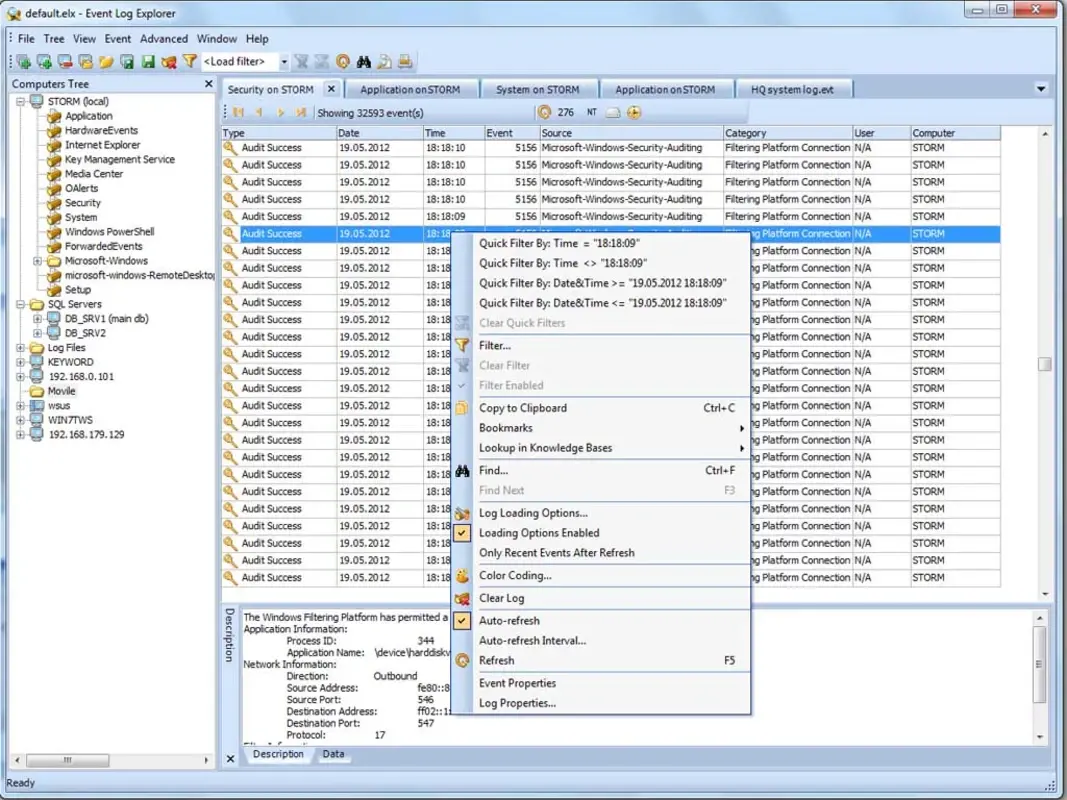
Task: Click the yellow open folder toolbar icon
Action: point(106,61)
